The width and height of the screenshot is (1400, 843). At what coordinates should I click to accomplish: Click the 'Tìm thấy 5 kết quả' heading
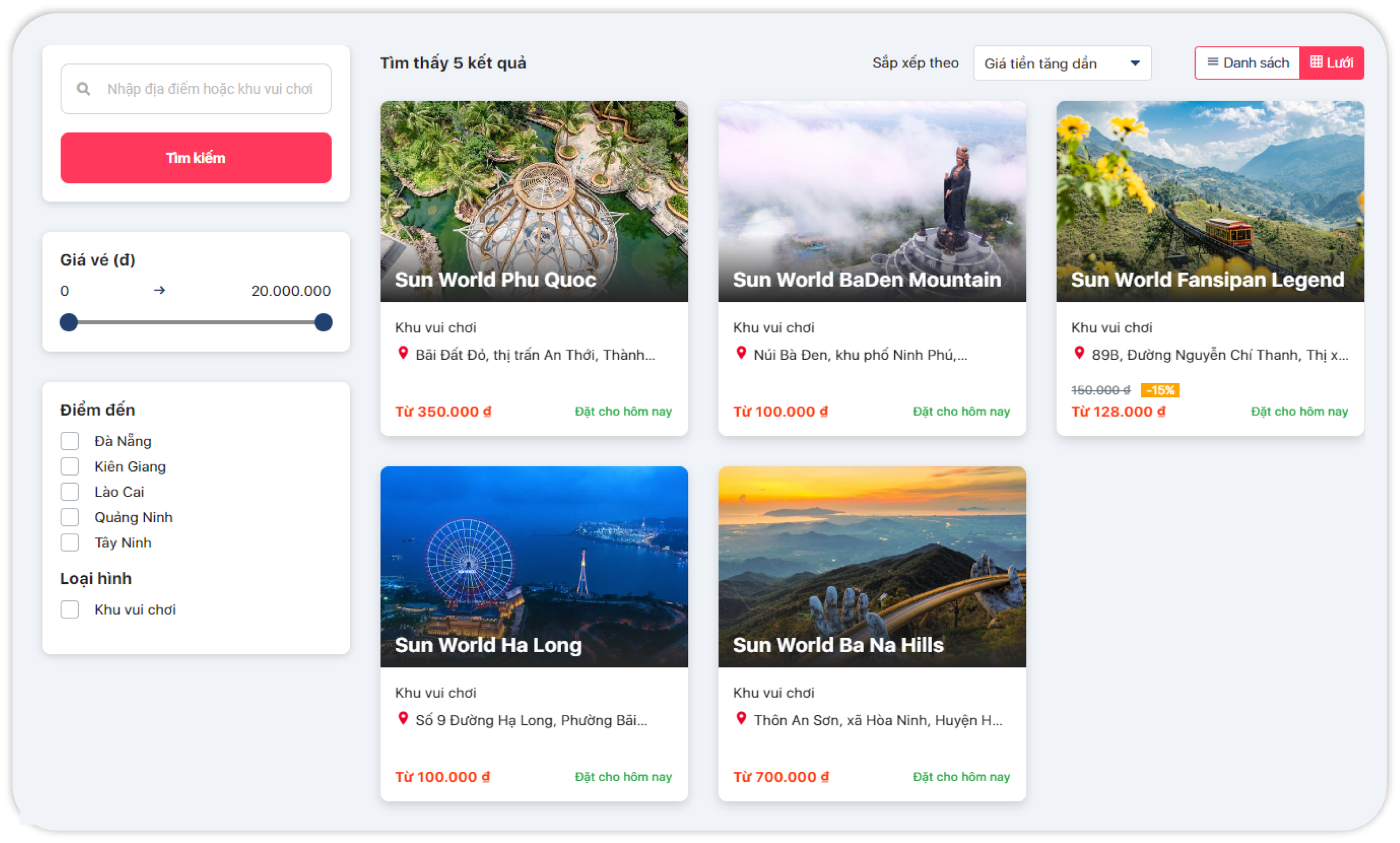point(453,63)
